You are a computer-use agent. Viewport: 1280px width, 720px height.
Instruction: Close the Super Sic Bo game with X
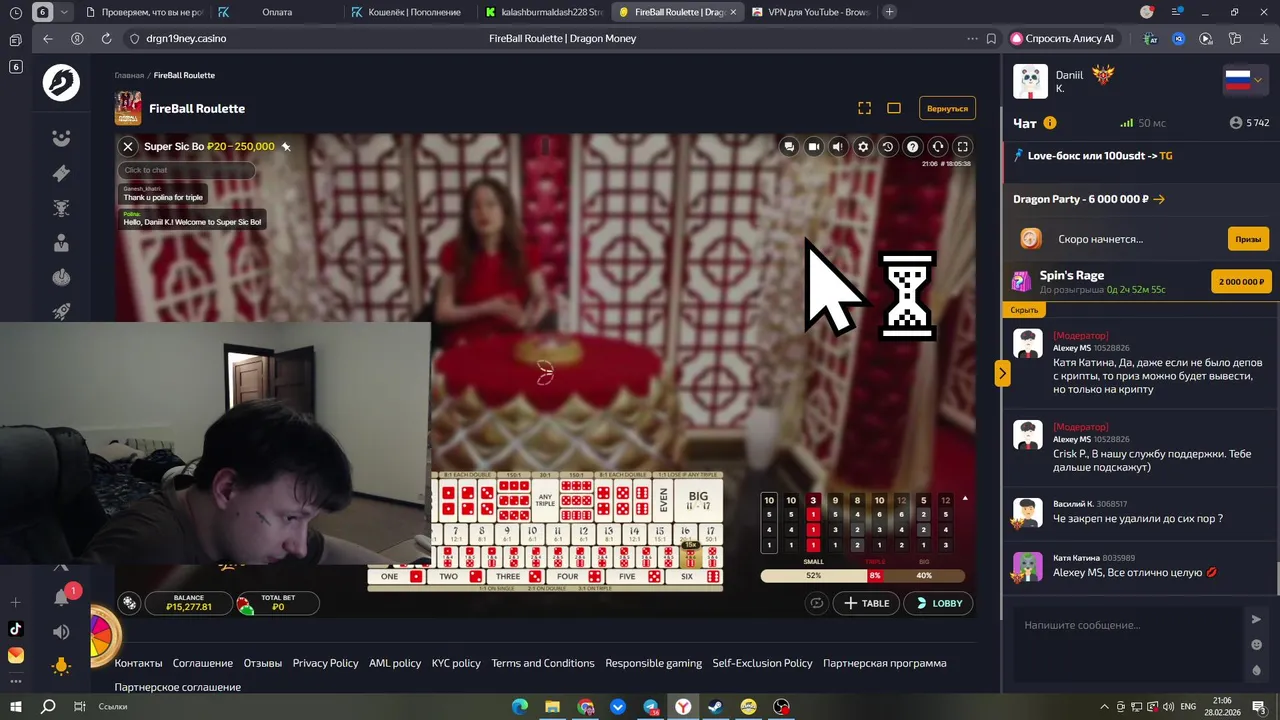128,147
